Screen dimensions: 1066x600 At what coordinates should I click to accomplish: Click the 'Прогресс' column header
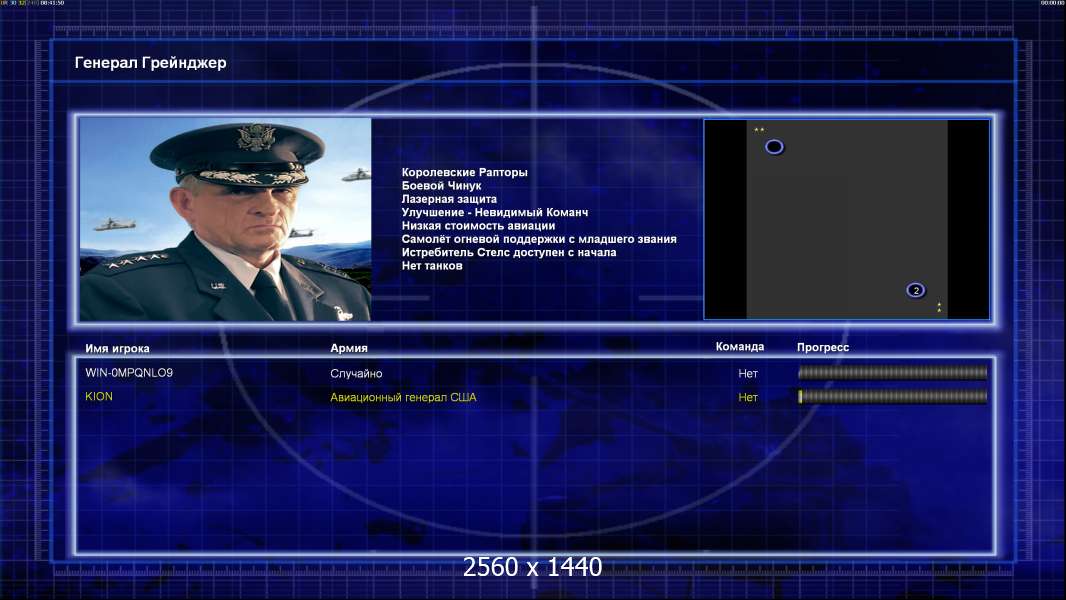823,347
